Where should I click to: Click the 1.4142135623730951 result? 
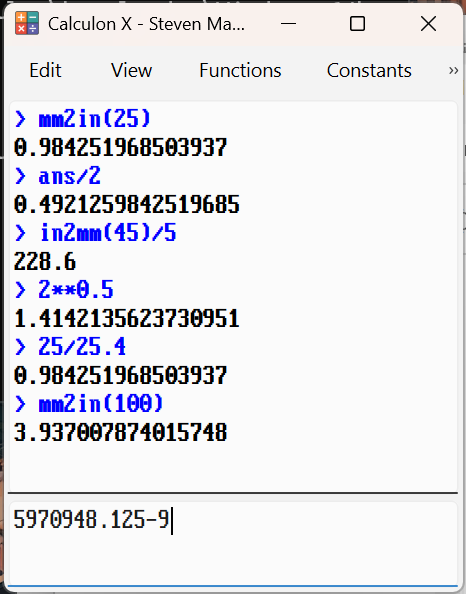pos(127,318)
